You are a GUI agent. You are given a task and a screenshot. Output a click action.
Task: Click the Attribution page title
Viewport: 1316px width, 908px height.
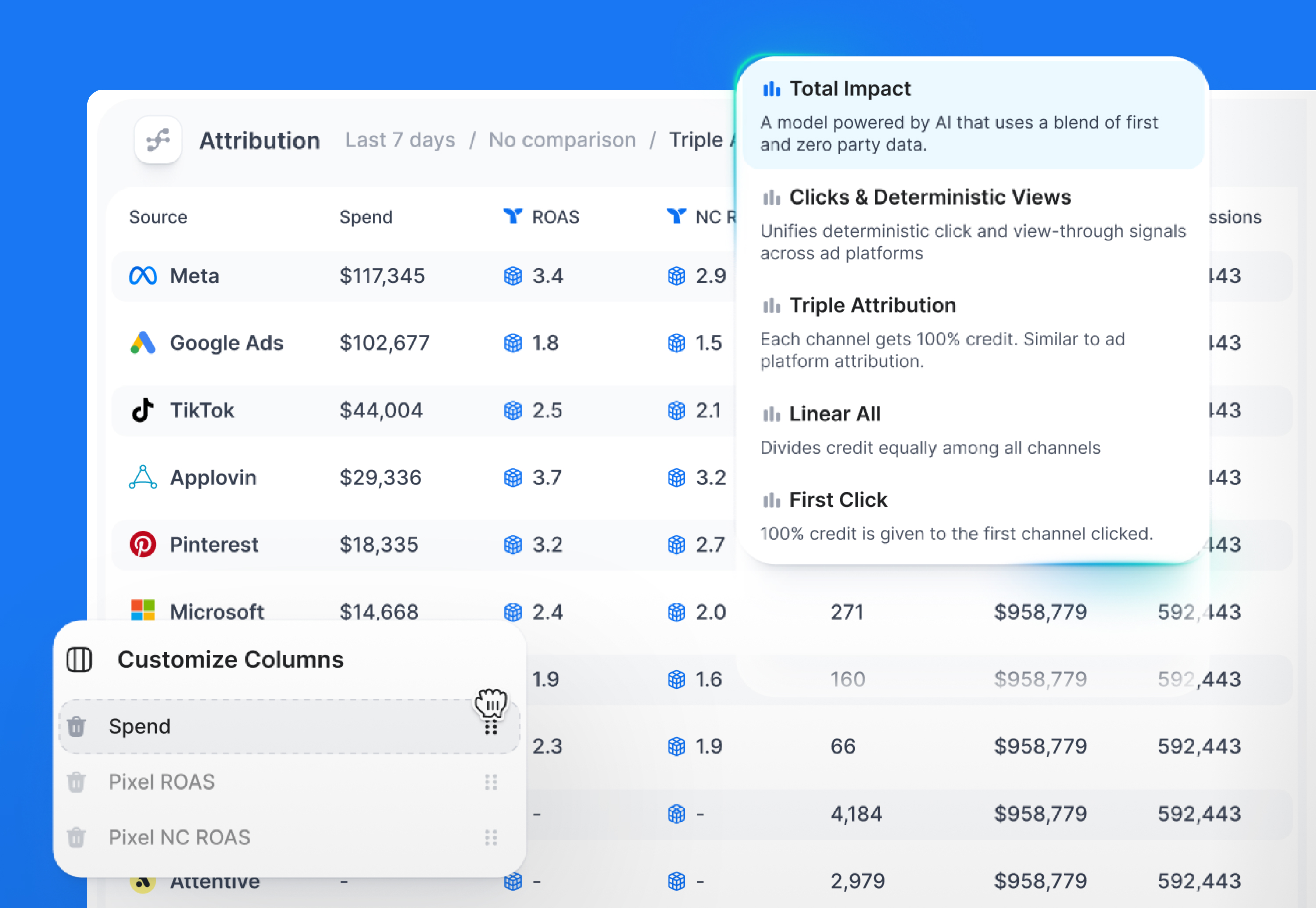click(x=260, y=140)
